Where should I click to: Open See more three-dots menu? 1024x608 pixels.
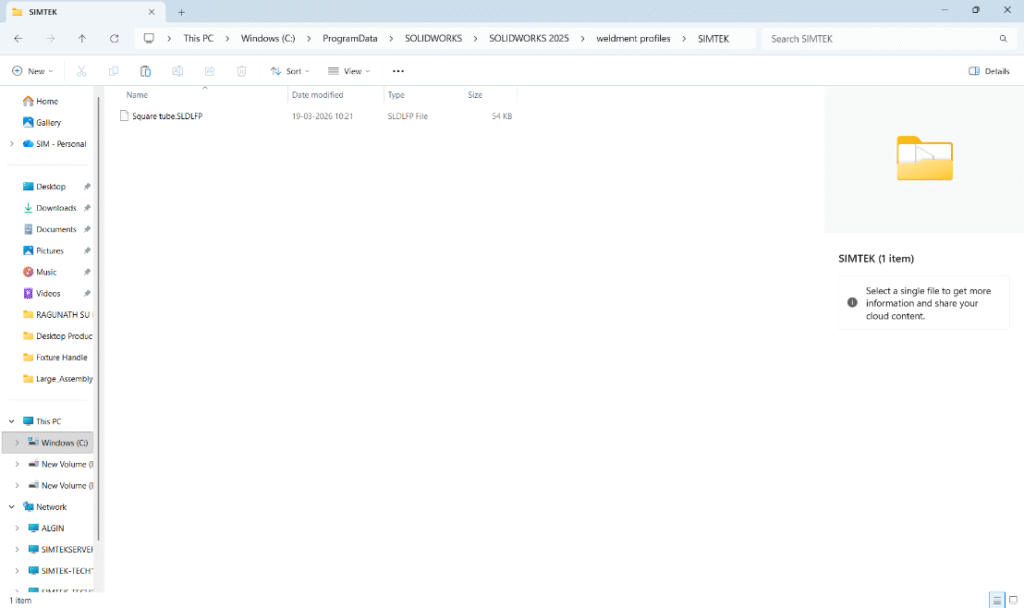coord(398,71)
